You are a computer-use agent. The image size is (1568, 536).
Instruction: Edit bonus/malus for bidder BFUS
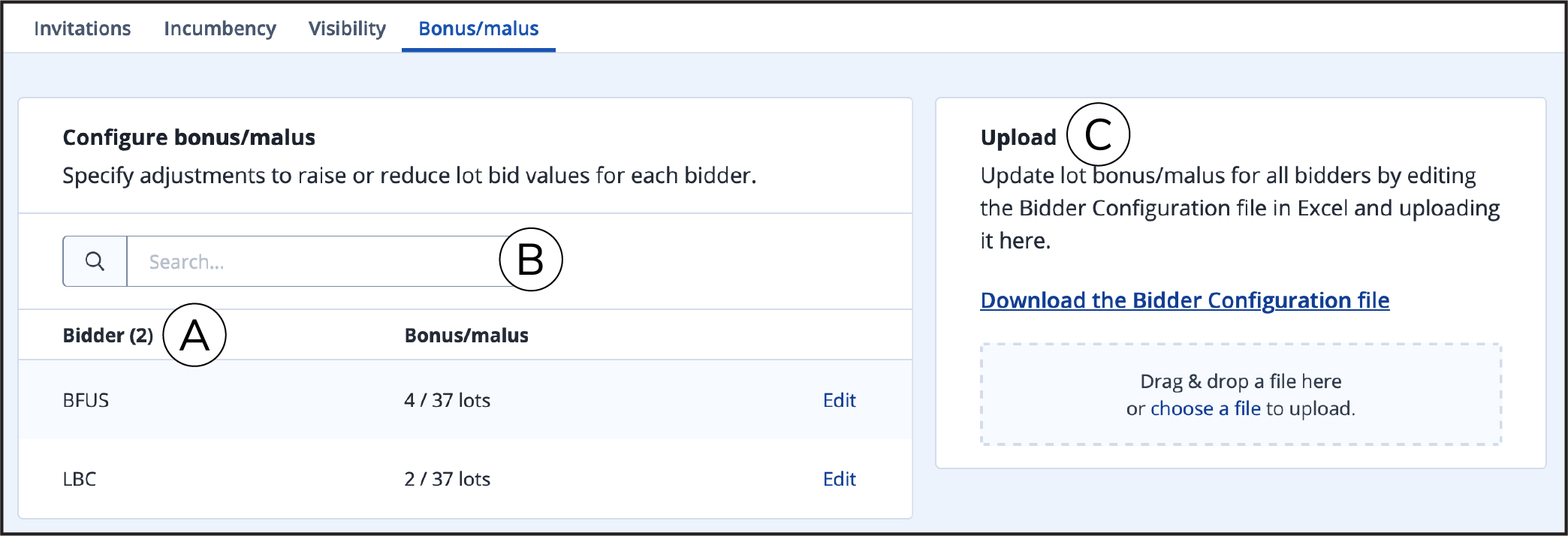839,400
